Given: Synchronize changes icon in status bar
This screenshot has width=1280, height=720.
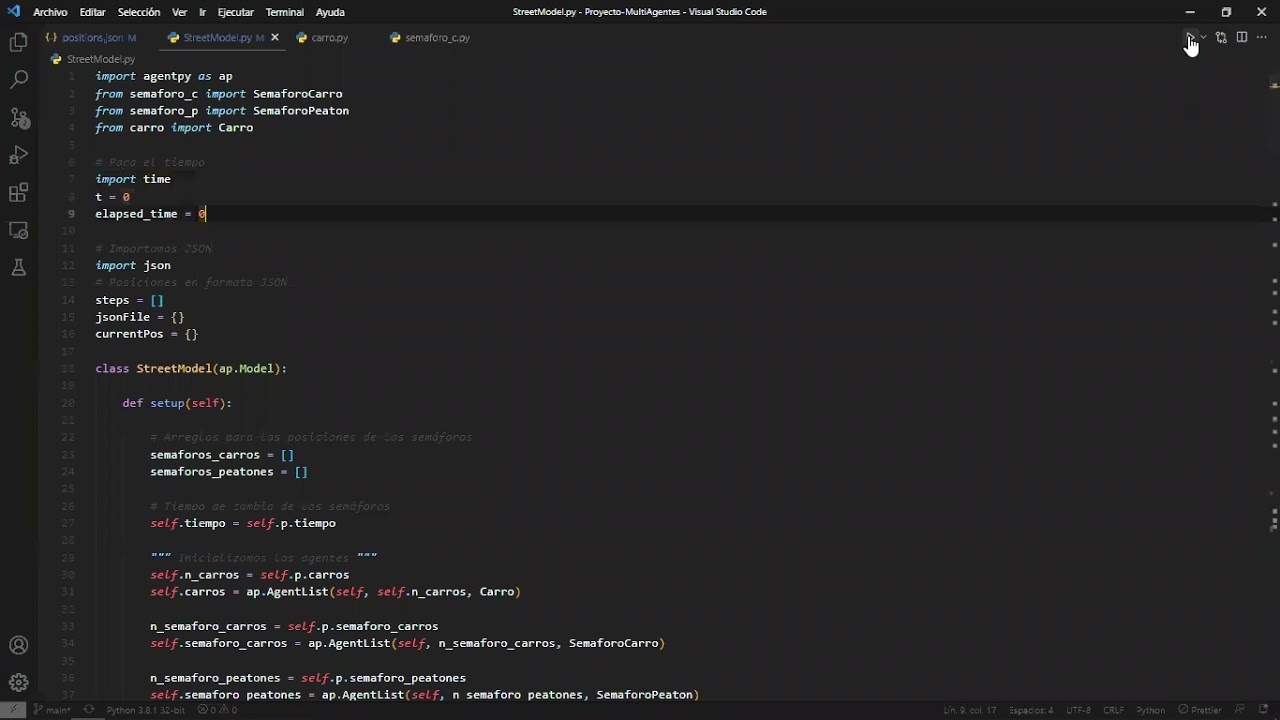Looking at the screenshot, I should pyautogui.click(x=88, y=710).
